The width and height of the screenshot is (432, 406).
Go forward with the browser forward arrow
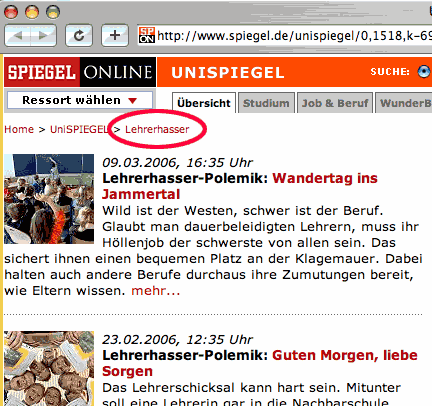tap(43, 35)
